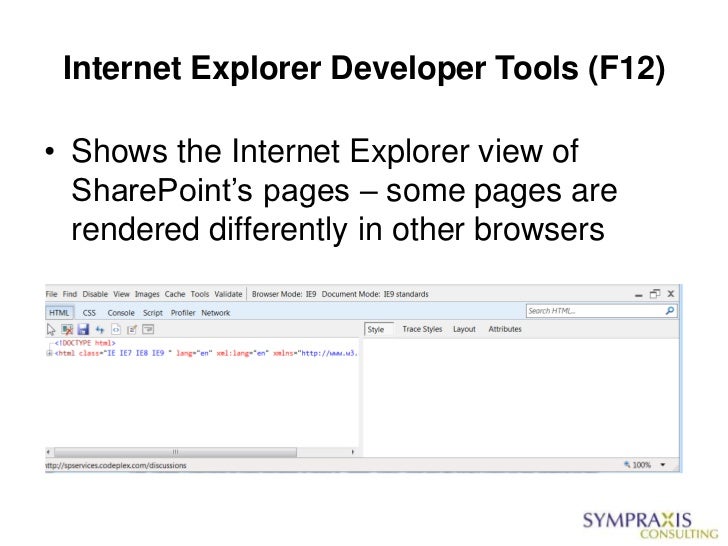Open the Images menu

tap(147, 294)
